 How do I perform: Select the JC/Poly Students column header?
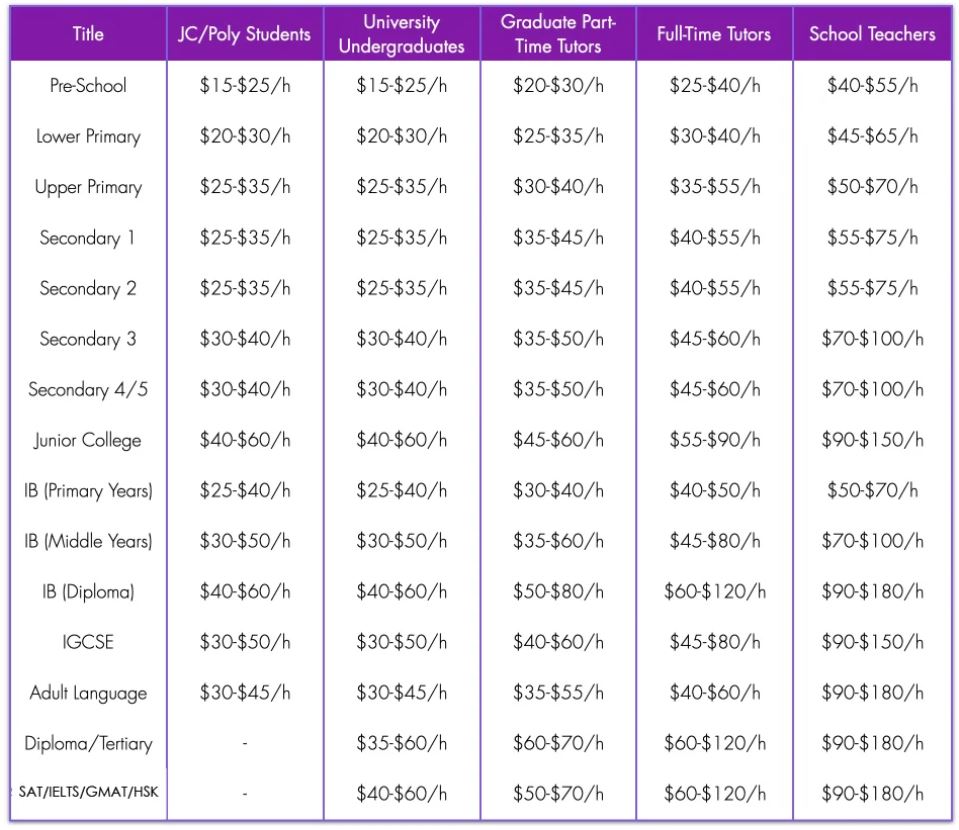pos(245,34)
